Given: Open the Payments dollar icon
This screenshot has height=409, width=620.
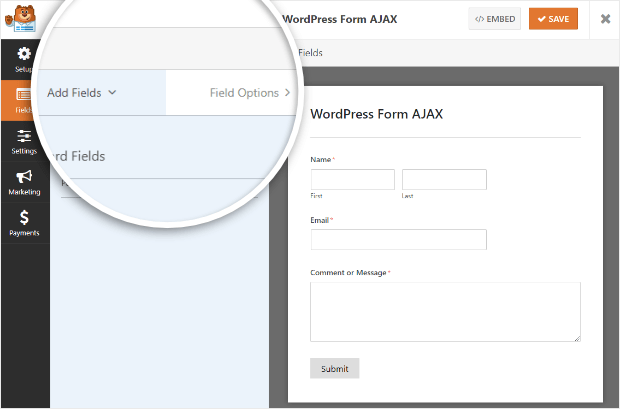Looking at the screenshot, I should 24,218.
